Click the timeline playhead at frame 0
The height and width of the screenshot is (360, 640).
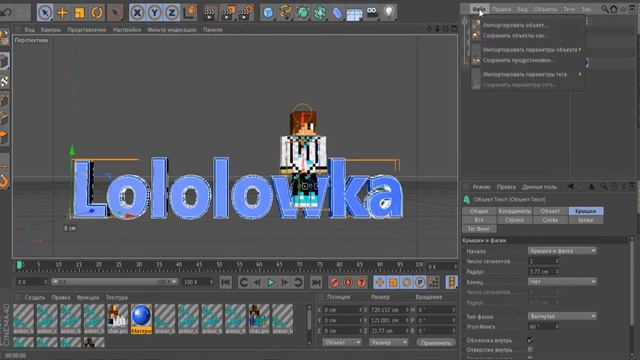(x=19, y=265)
